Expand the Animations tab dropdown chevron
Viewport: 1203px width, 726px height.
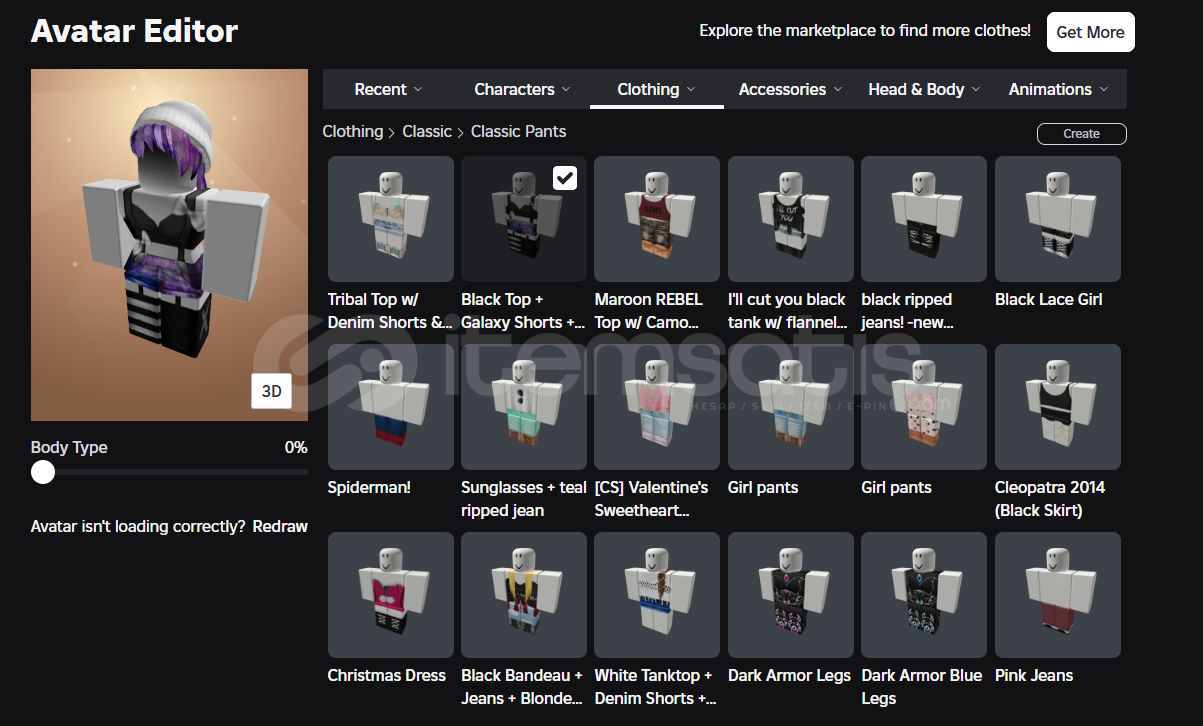tap(1104, 89)
